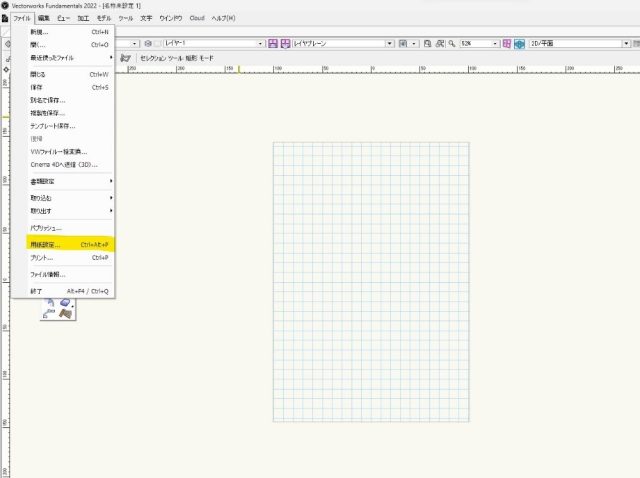Expand the 取り込む import submenu
Viewport: 640px width, 478px height.
tap(70, 198)
